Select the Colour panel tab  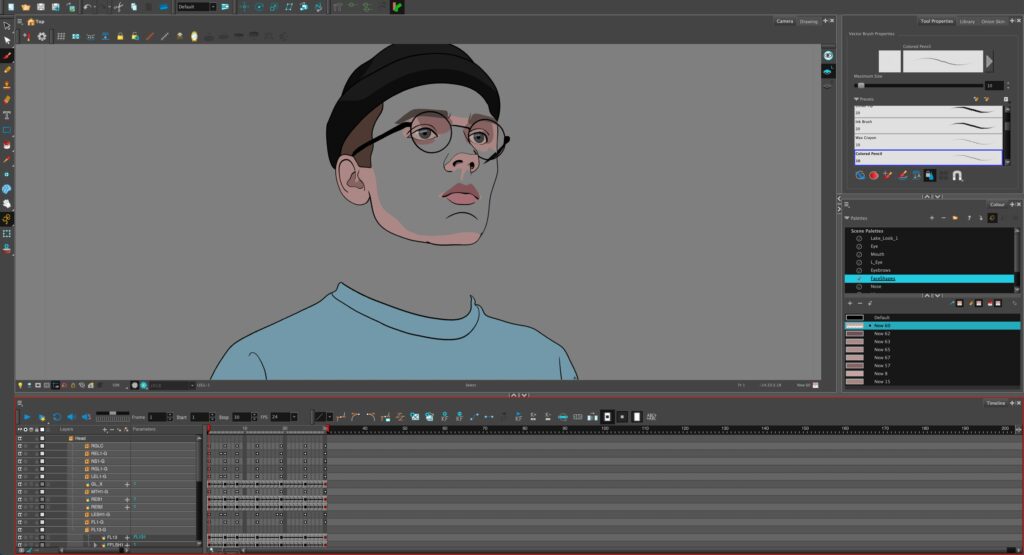tap(997, 204)
